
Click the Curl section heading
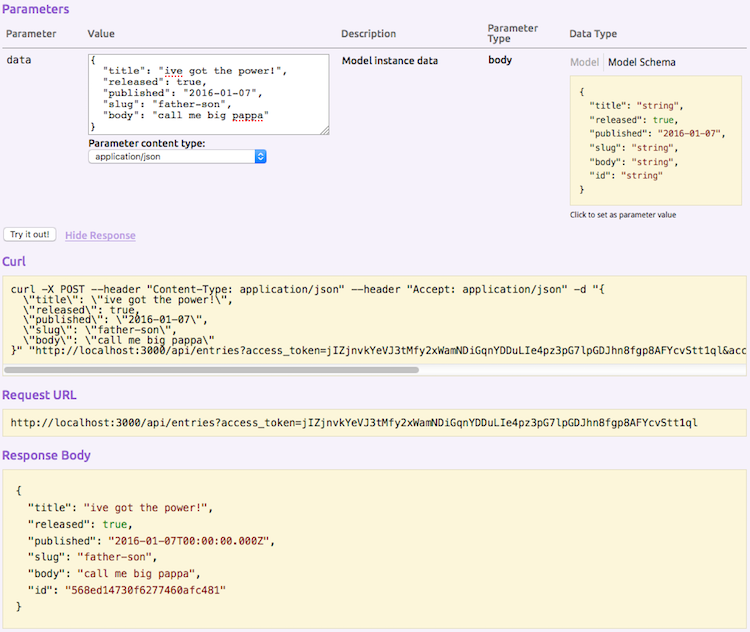pos(14,262)
